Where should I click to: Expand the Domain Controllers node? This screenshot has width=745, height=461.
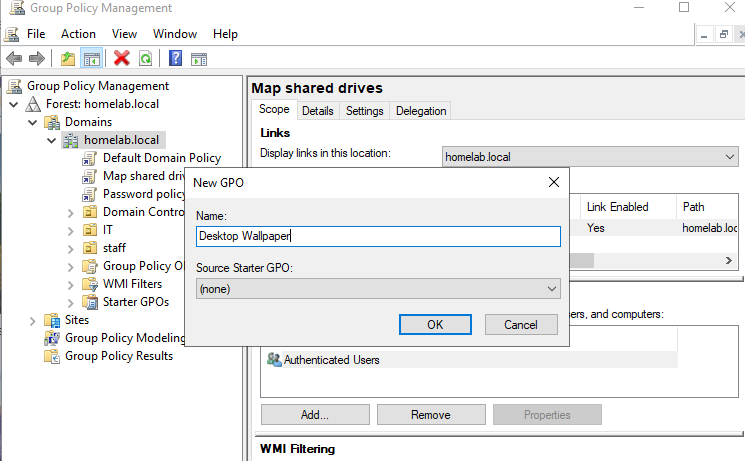tap(71, 213)
